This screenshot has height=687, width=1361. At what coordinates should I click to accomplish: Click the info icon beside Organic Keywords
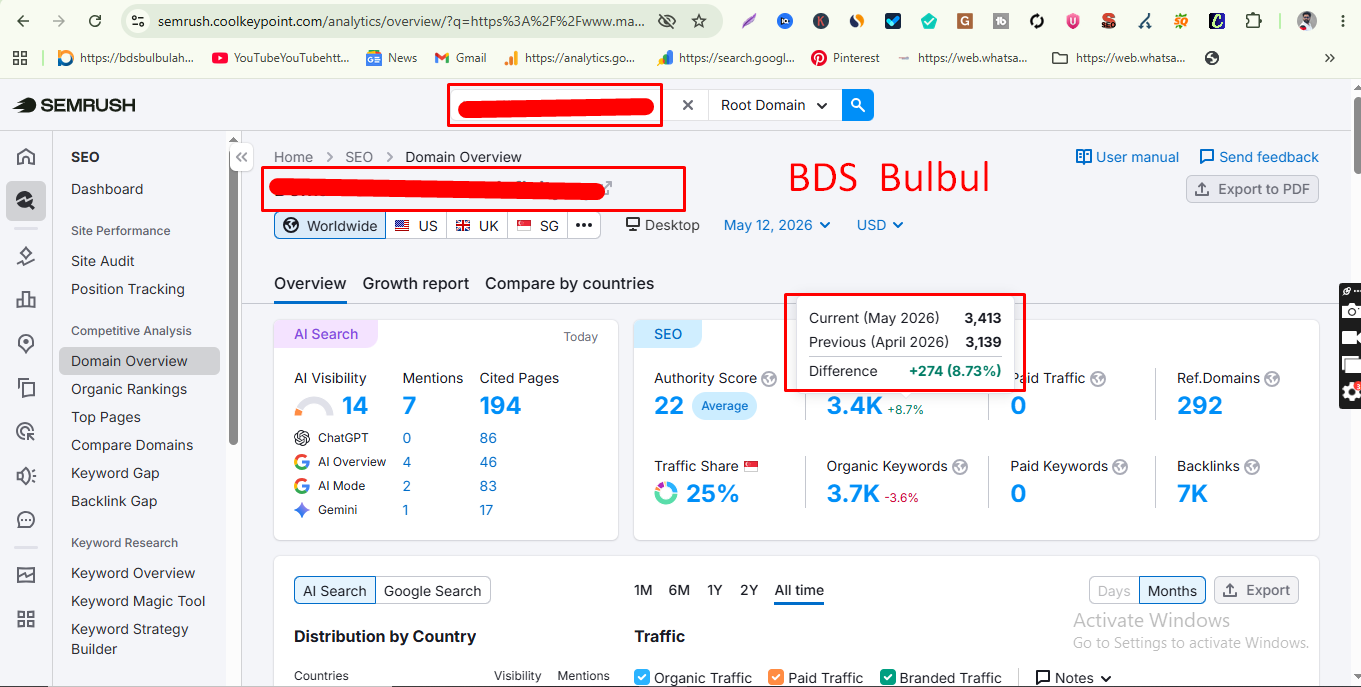pyautogui.click(x=960, y=467)
